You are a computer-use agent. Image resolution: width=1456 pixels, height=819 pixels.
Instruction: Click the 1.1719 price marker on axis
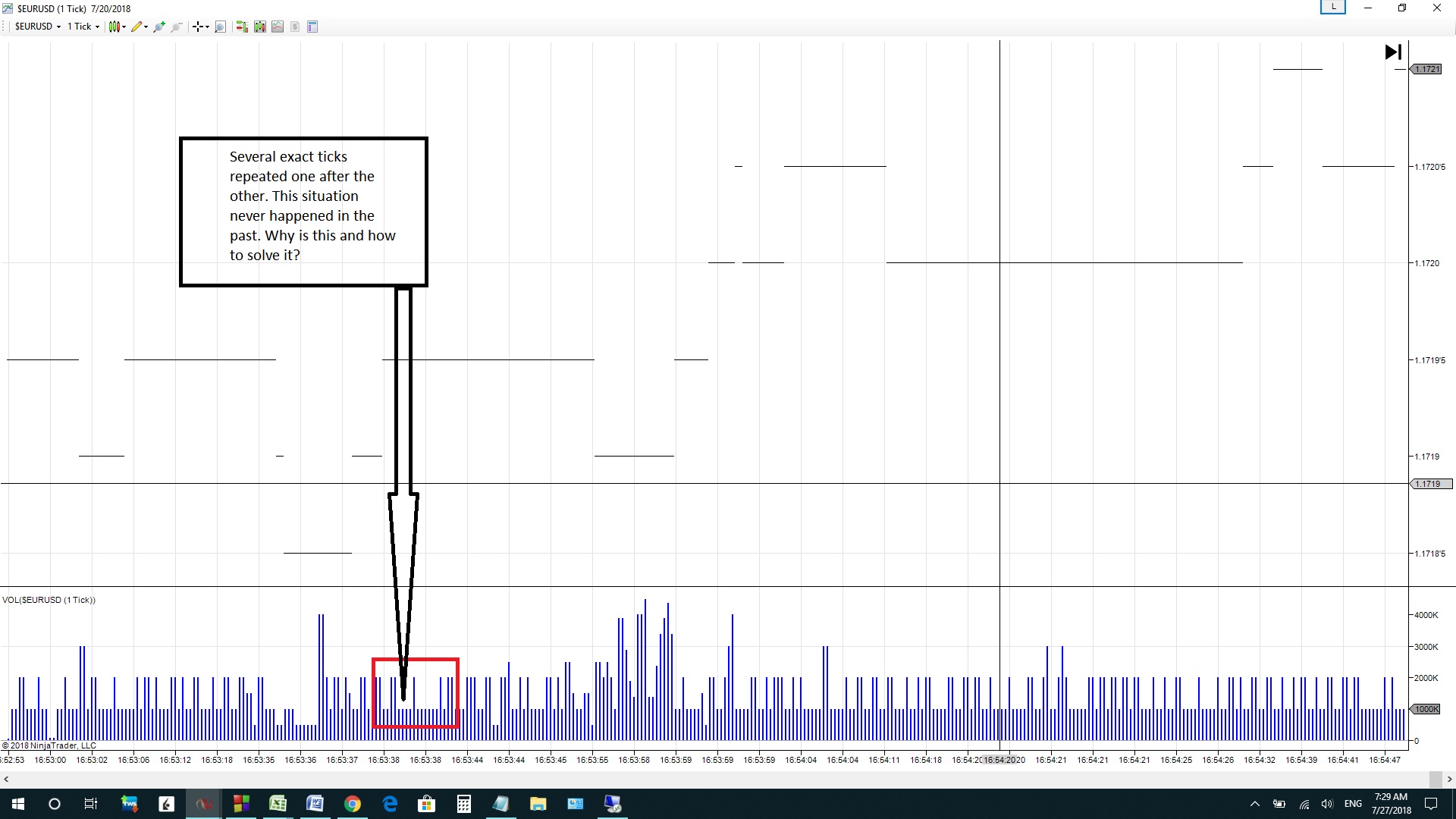point(1431,484)
